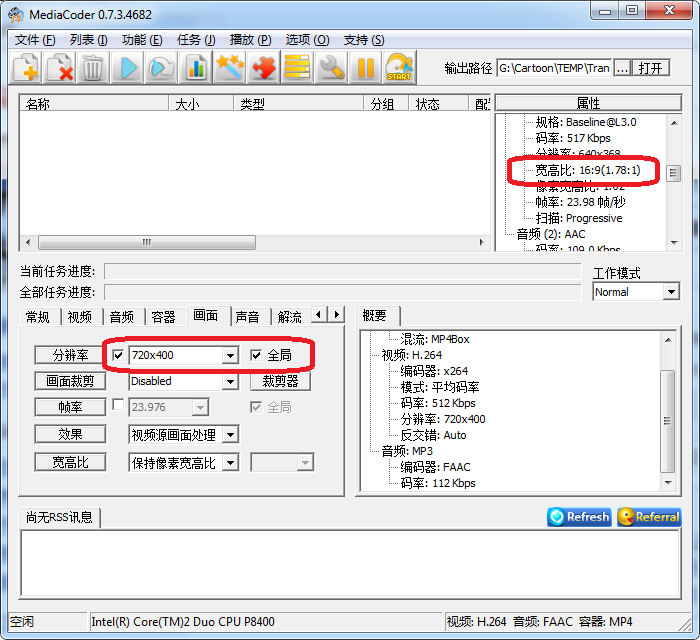The width and height of the screenshot is (700, 640).
Task: Click the Remove file icon with red X
Action: click(60, 67)
